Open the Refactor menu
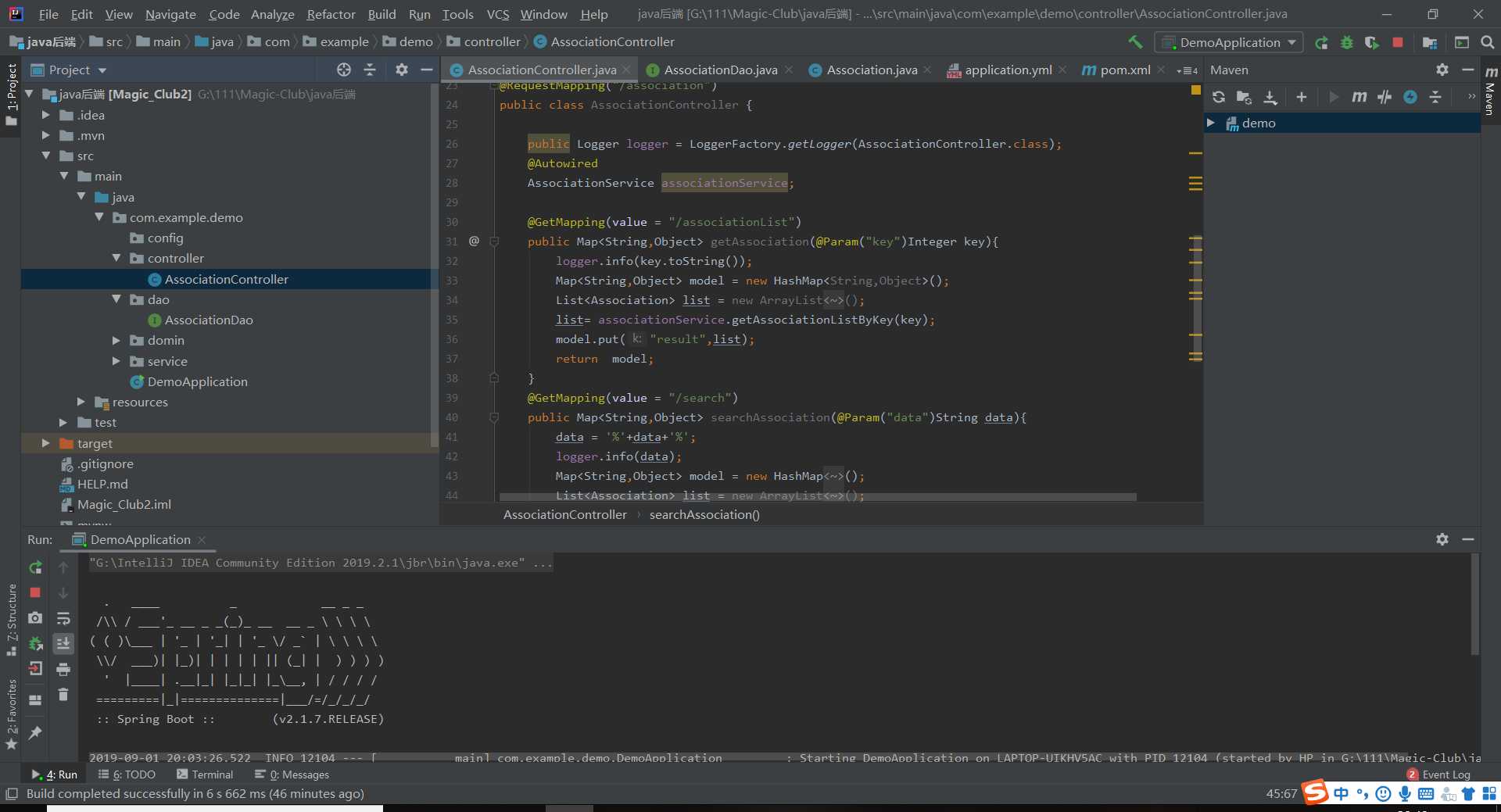Screen dimensions: 1501x812 pyautogui.click(x=331, y=14)
